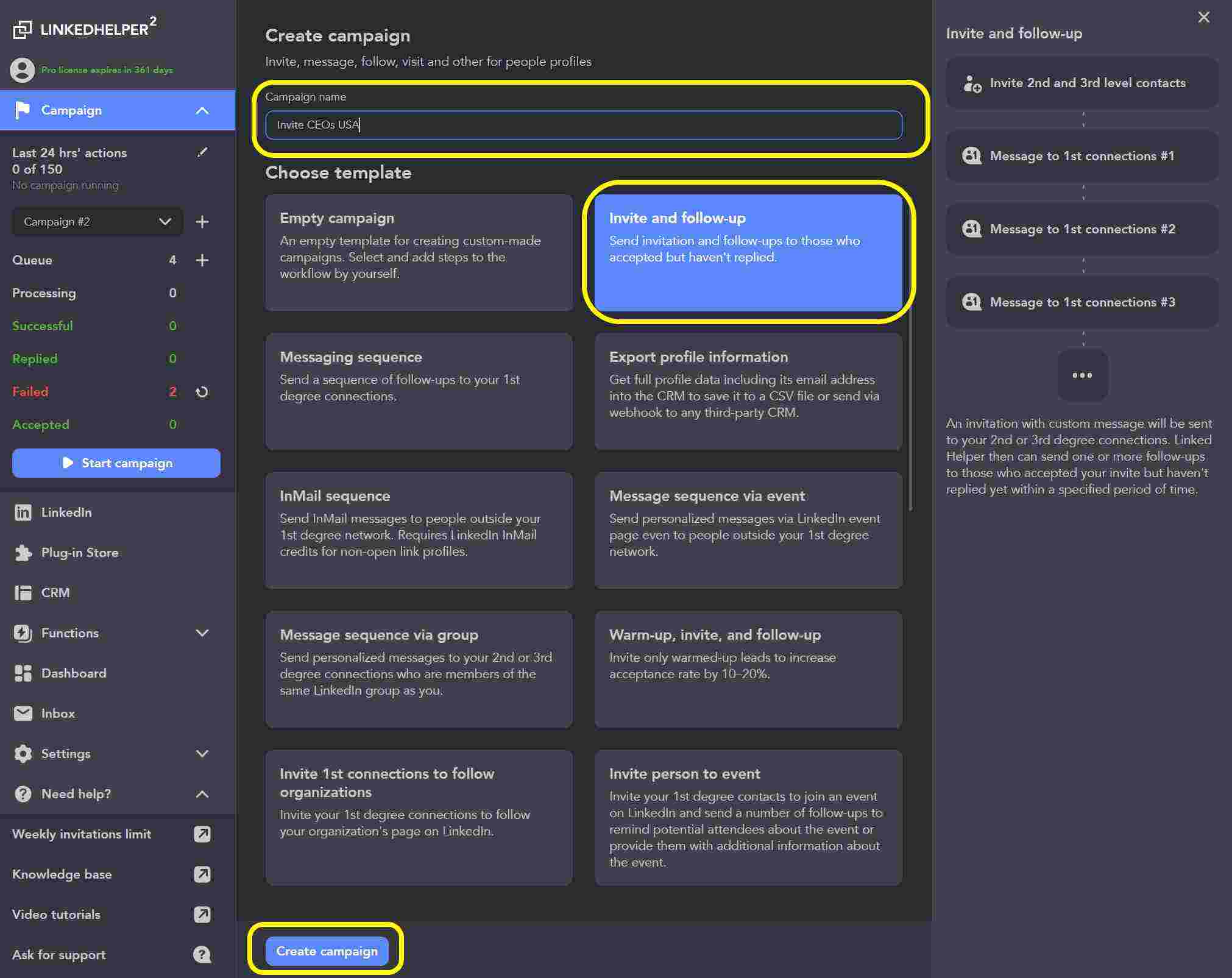Click the template list vertical scrollbar

click(x=910, y=408)
